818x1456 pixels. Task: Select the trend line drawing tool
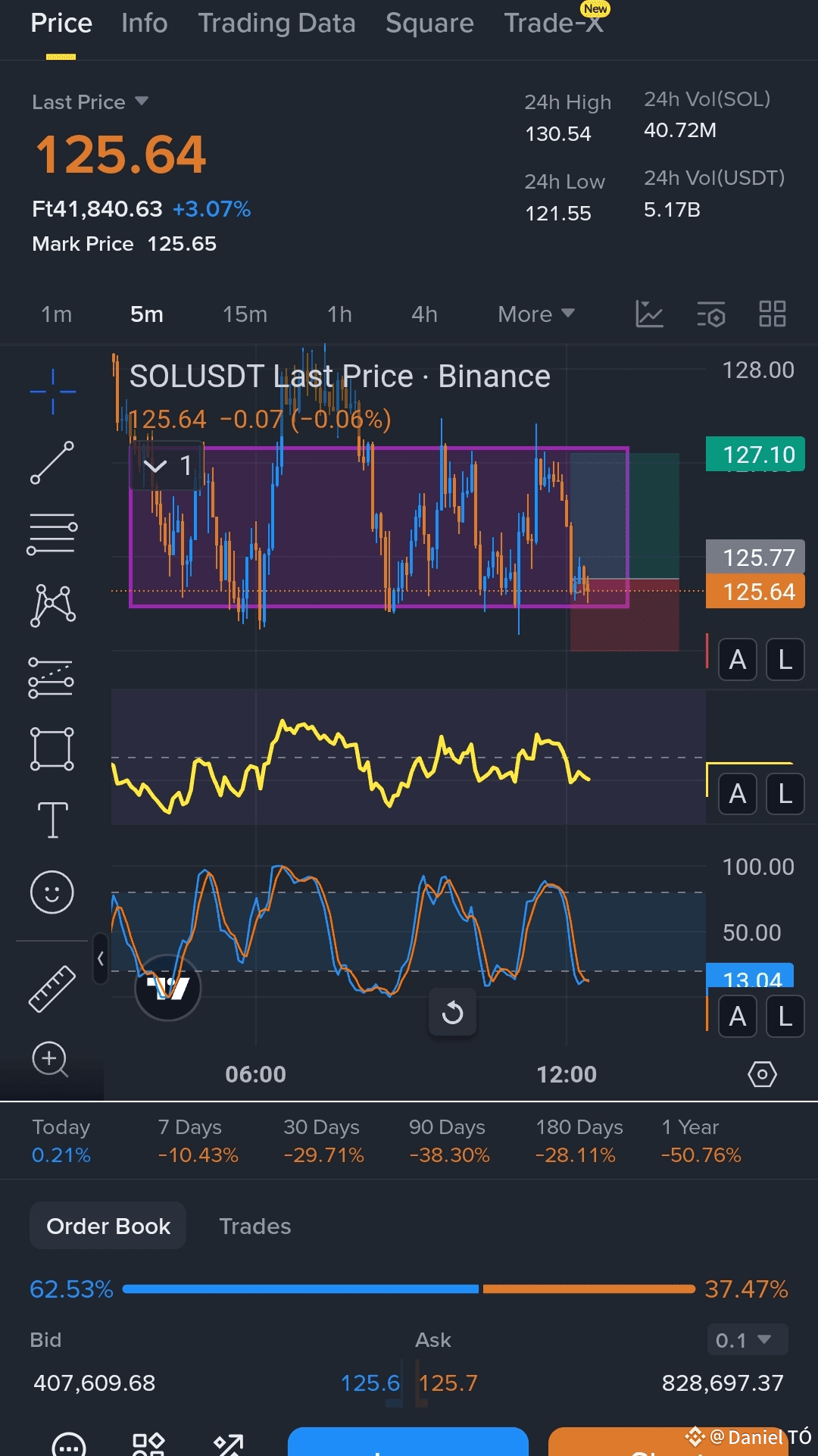52,463
